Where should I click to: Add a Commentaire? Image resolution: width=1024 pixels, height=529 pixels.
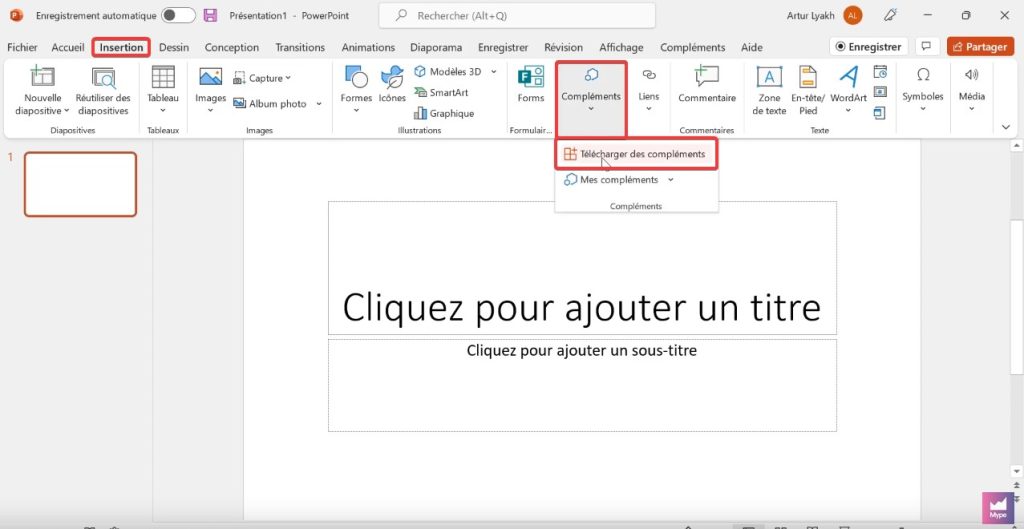pyautogui.click(x=707, y=85)
